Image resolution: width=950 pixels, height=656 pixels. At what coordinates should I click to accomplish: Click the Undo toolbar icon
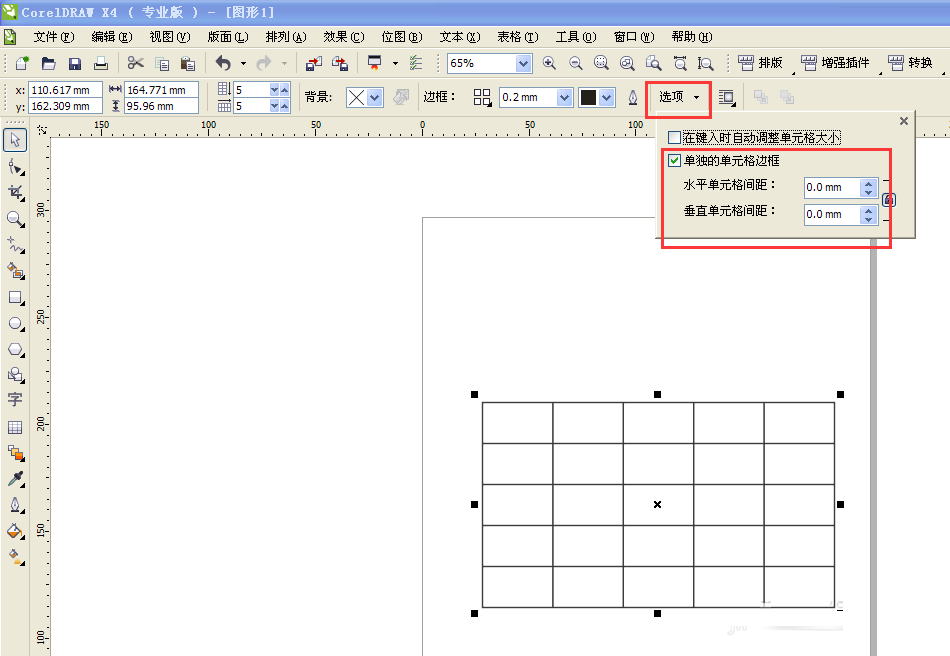point(221,62)
